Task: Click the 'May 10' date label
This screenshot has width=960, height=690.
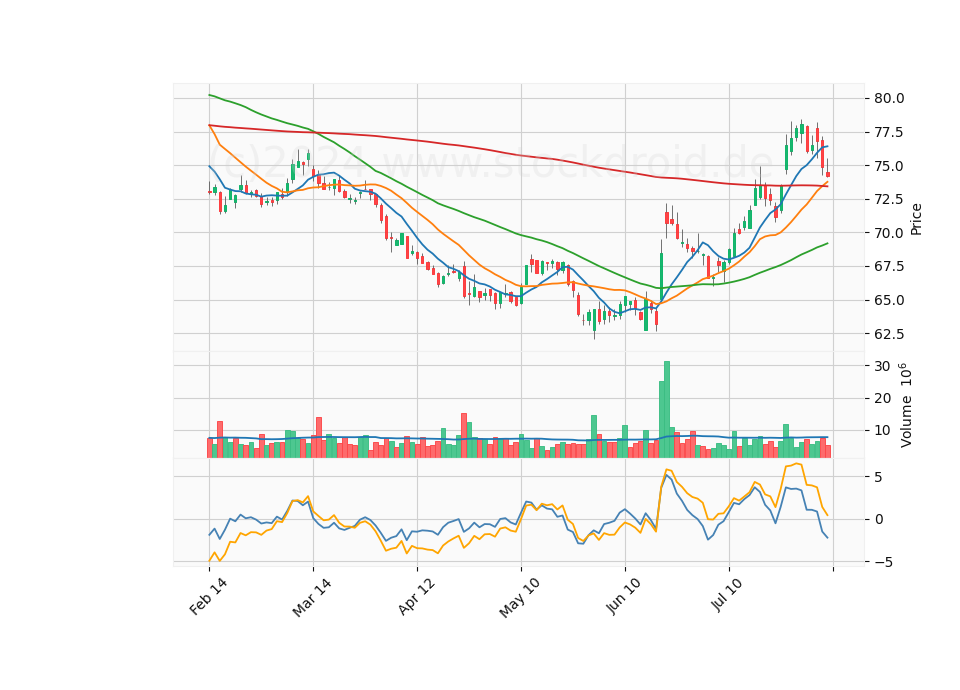Action: tap(520, 597)
